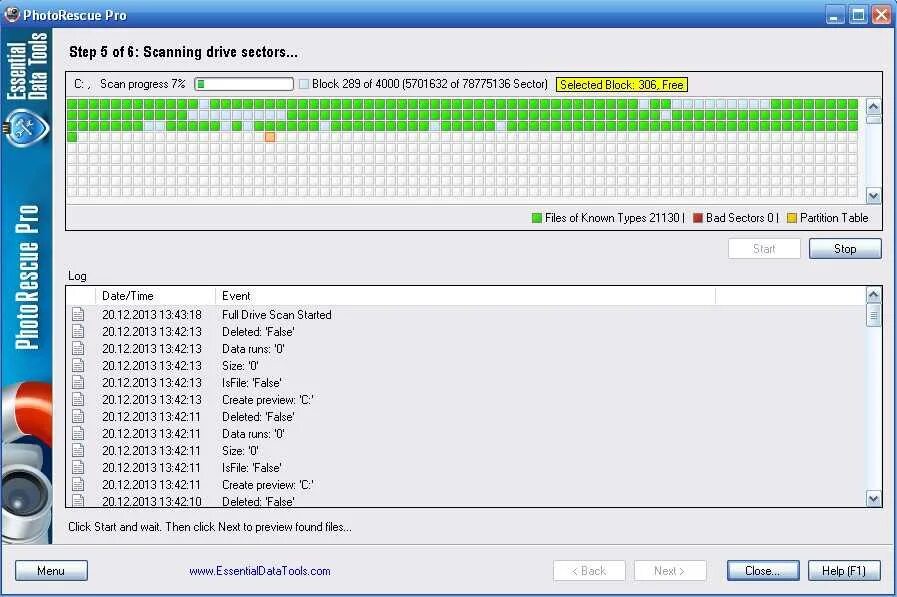Image resolution: width=897 pixels, height=597 pixels.
Task: Click the Back button
Action: tap(589, 571)
